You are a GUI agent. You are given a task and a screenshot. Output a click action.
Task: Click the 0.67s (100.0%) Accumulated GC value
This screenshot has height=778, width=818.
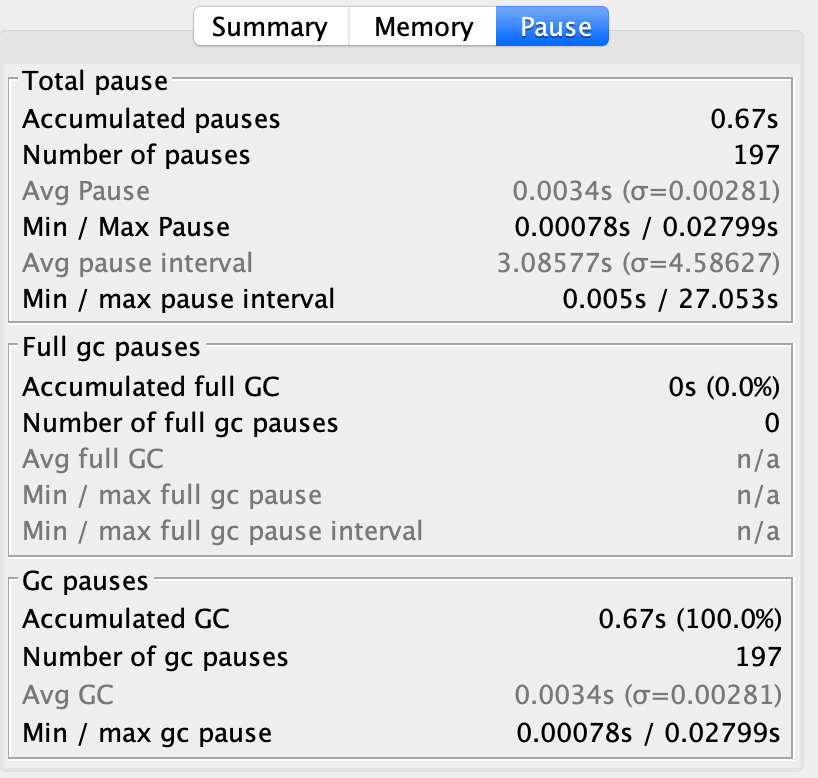coord(689,619)
